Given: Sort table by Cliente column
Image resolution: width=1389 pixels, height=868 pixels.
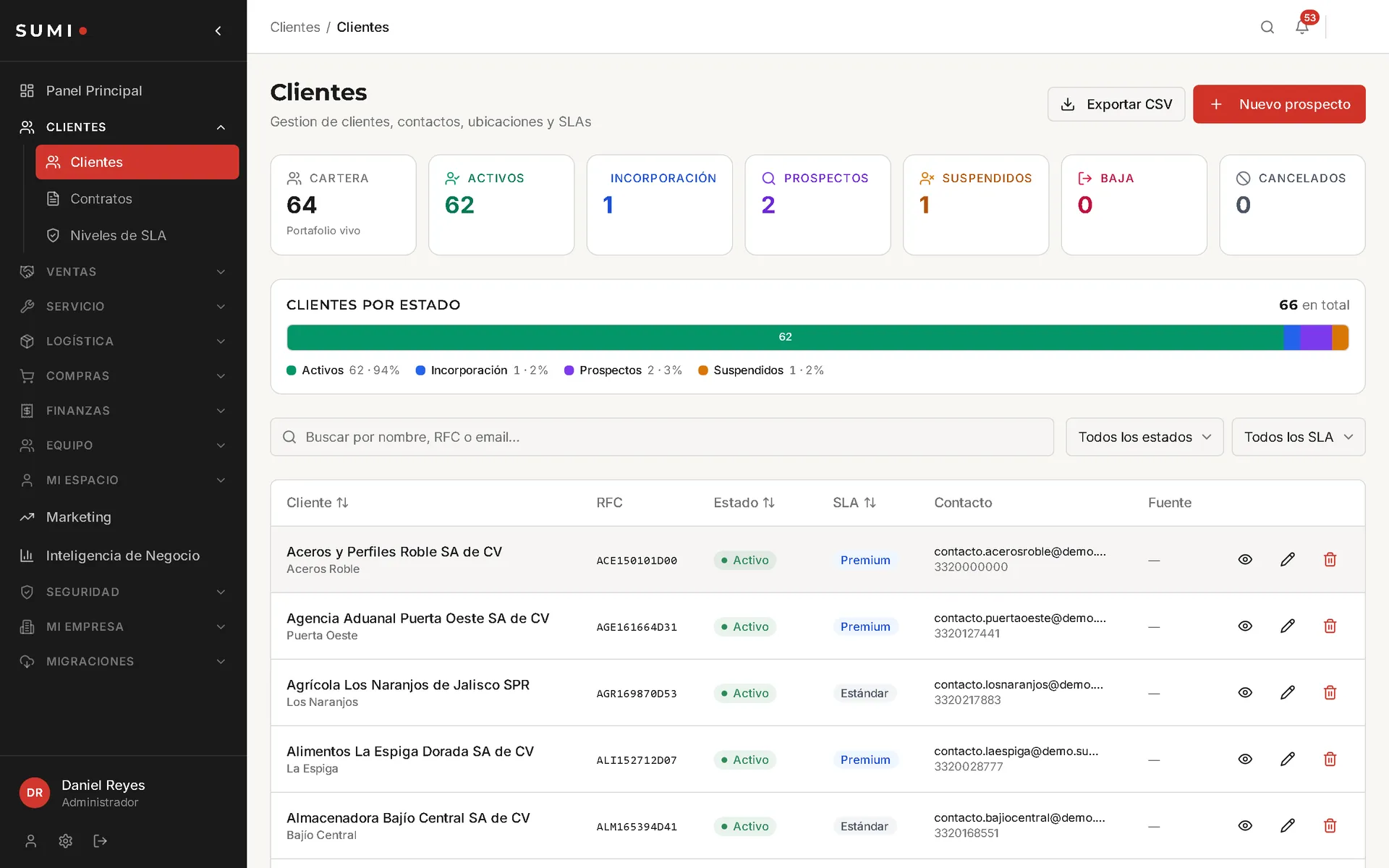Looking at the screenshot, I should [x=317, y=503].
